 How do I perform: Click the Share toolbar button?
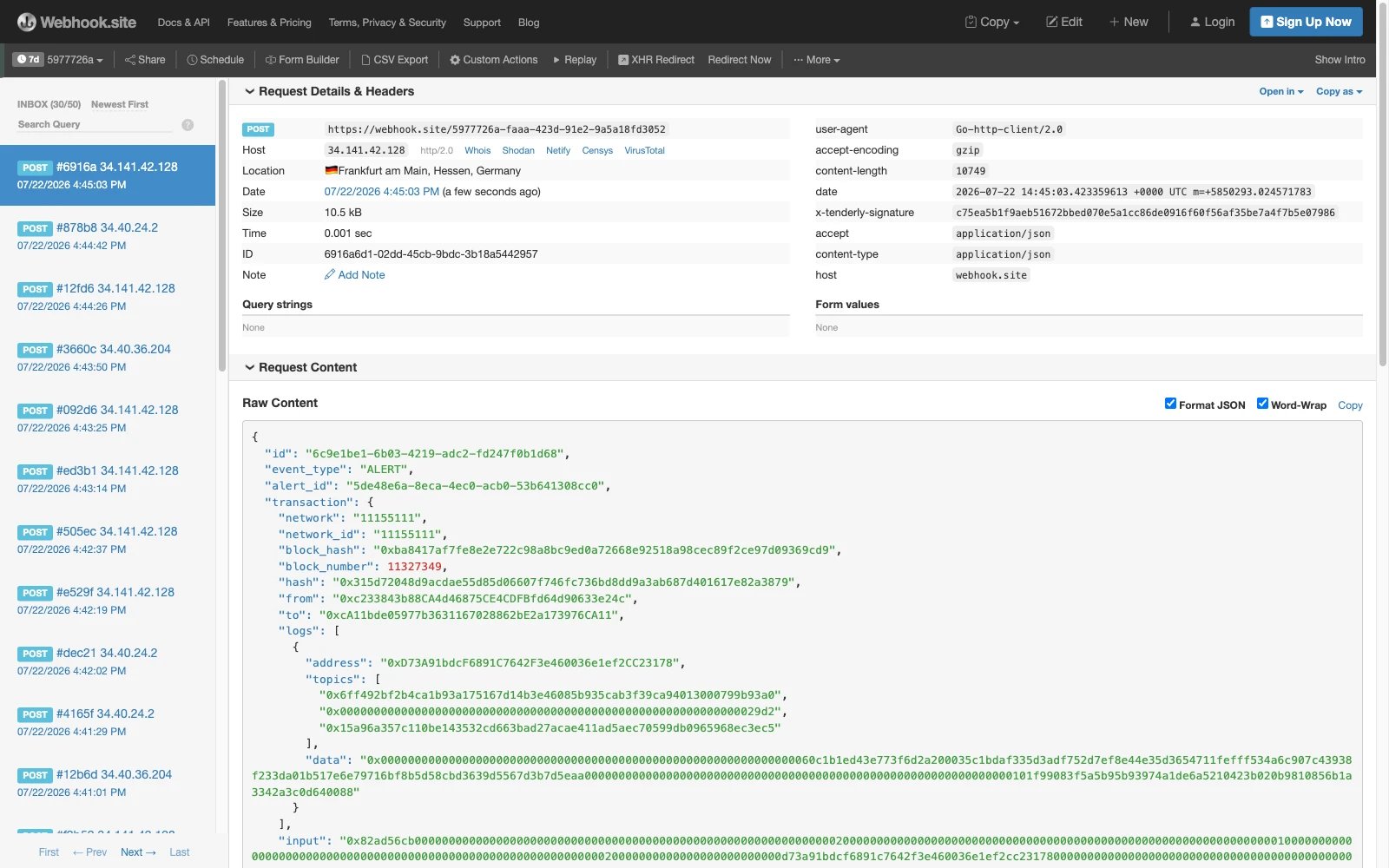(x=145, y=60)
